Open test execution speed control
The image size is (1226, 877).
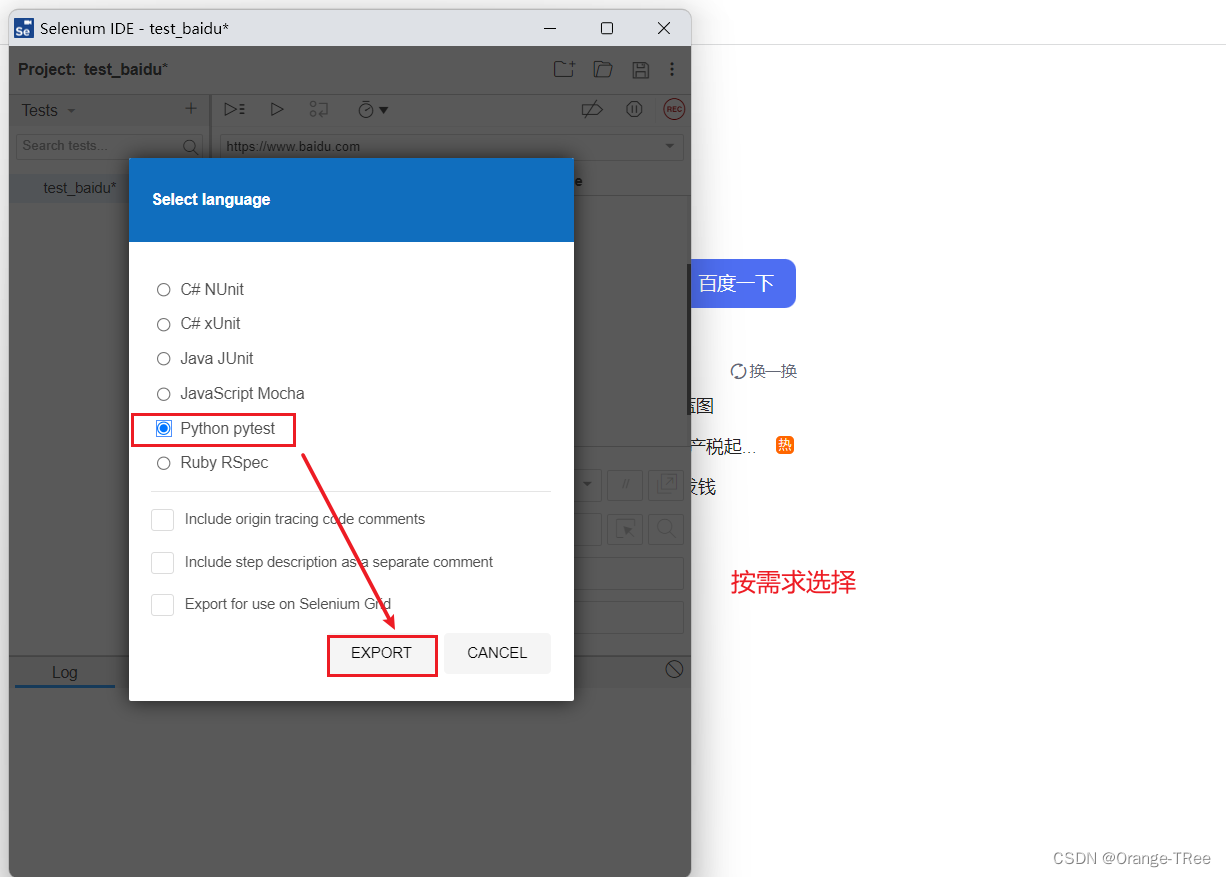point(373,109)
